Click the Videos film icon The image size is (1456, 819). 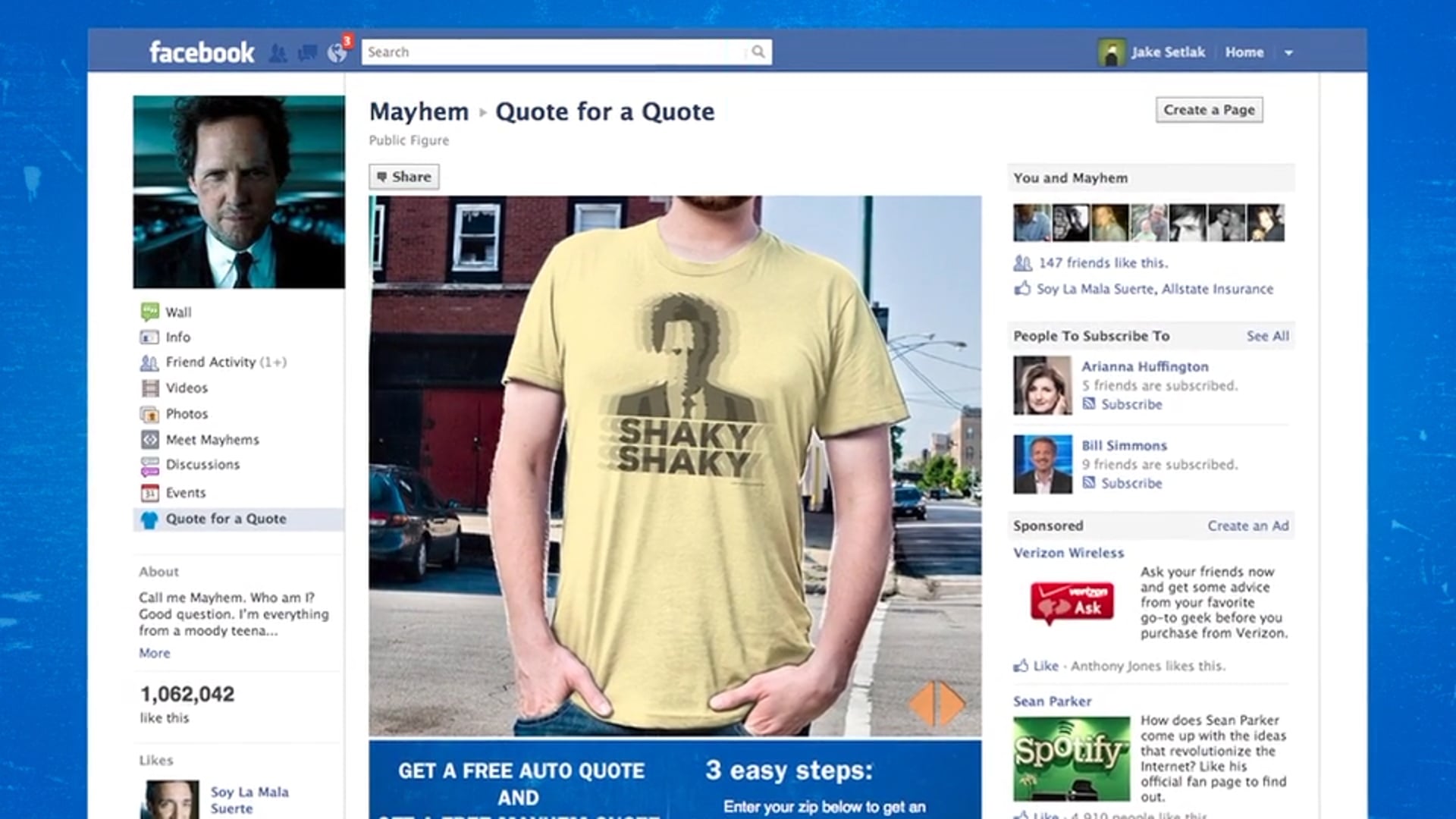(x=149, y=388)
